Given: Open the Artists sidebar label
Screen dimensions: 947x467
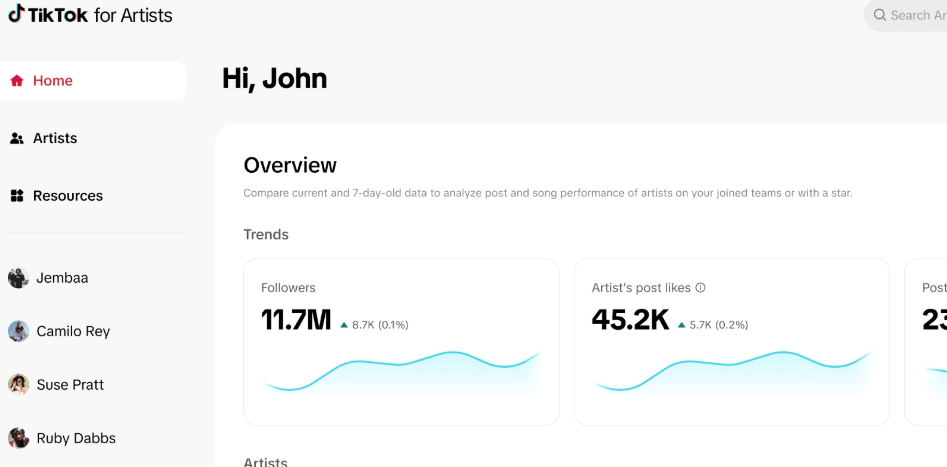Looking at the screenshot, I should (x=55, y=139).
